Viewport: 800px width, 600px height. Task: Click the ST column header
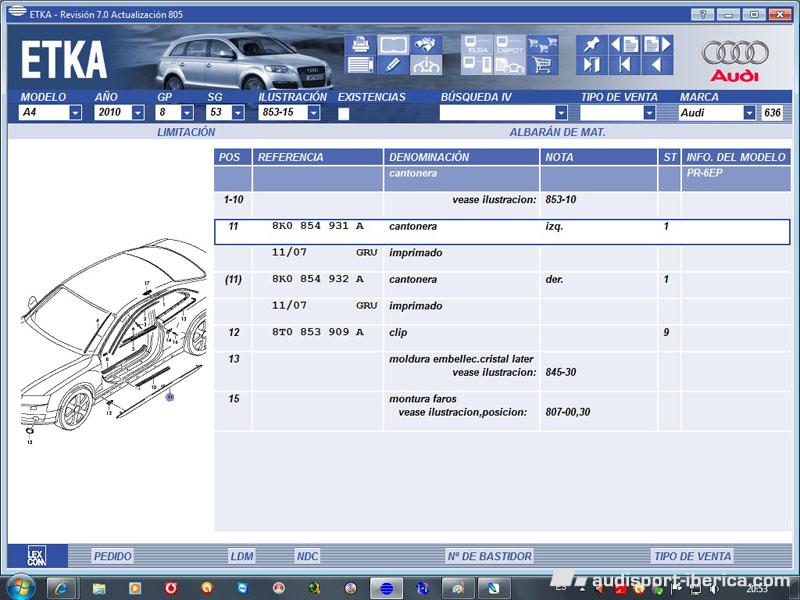point(669,157)
